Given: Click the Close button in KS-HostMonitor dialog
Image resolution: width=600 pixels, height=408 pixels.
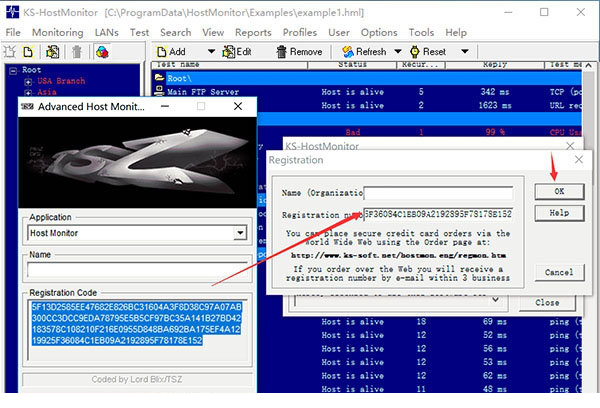Looking at the screenshot, I should 547,303.
